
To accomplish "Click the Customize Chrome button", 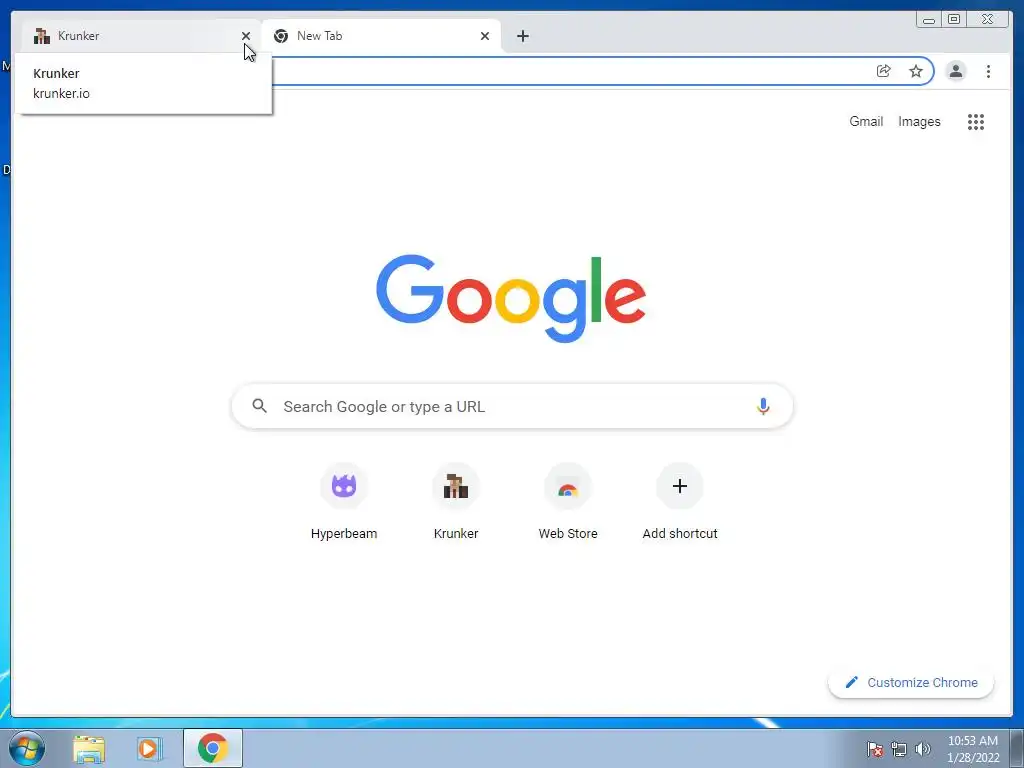I will click(x=911, y=682).
